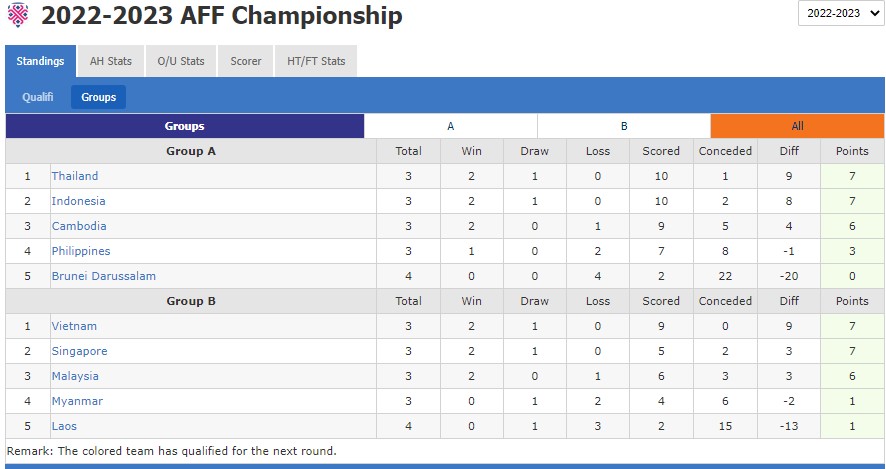
Task: Show All groups with the orange filter
Action: click(x=797, y=126)
